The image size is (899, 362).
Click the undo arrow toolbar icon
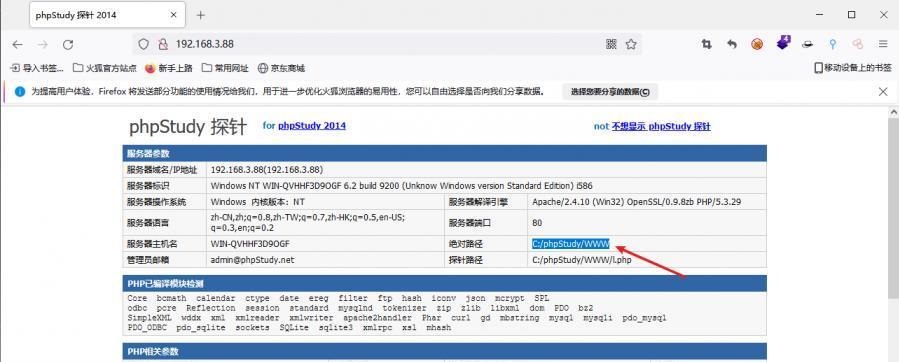pos(732,44)
